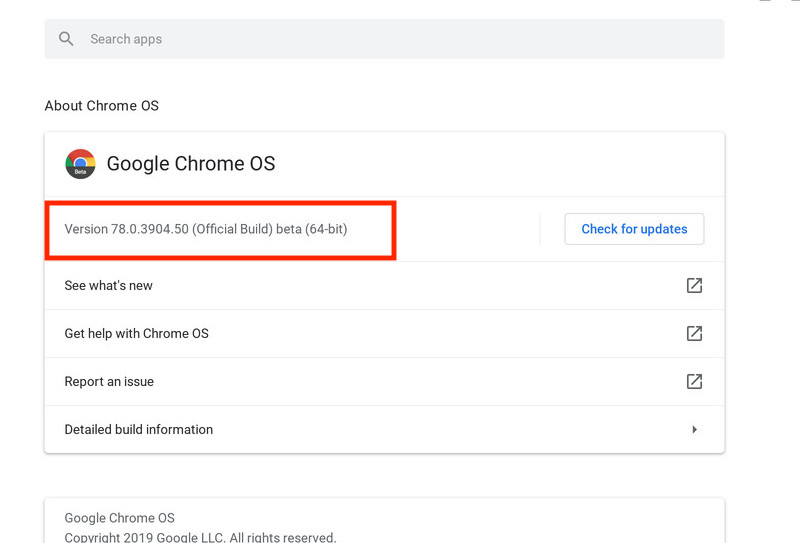Image resolution: width=800 pixels, height=543 pixels.
Task: Open external link icon for See what's new
Action: [694, 285]
